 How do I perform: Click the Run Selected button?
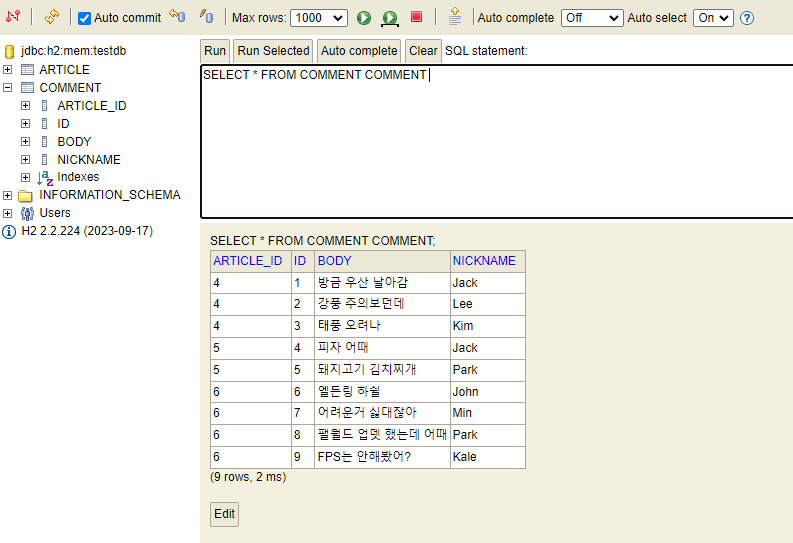[x=273, y=51]
